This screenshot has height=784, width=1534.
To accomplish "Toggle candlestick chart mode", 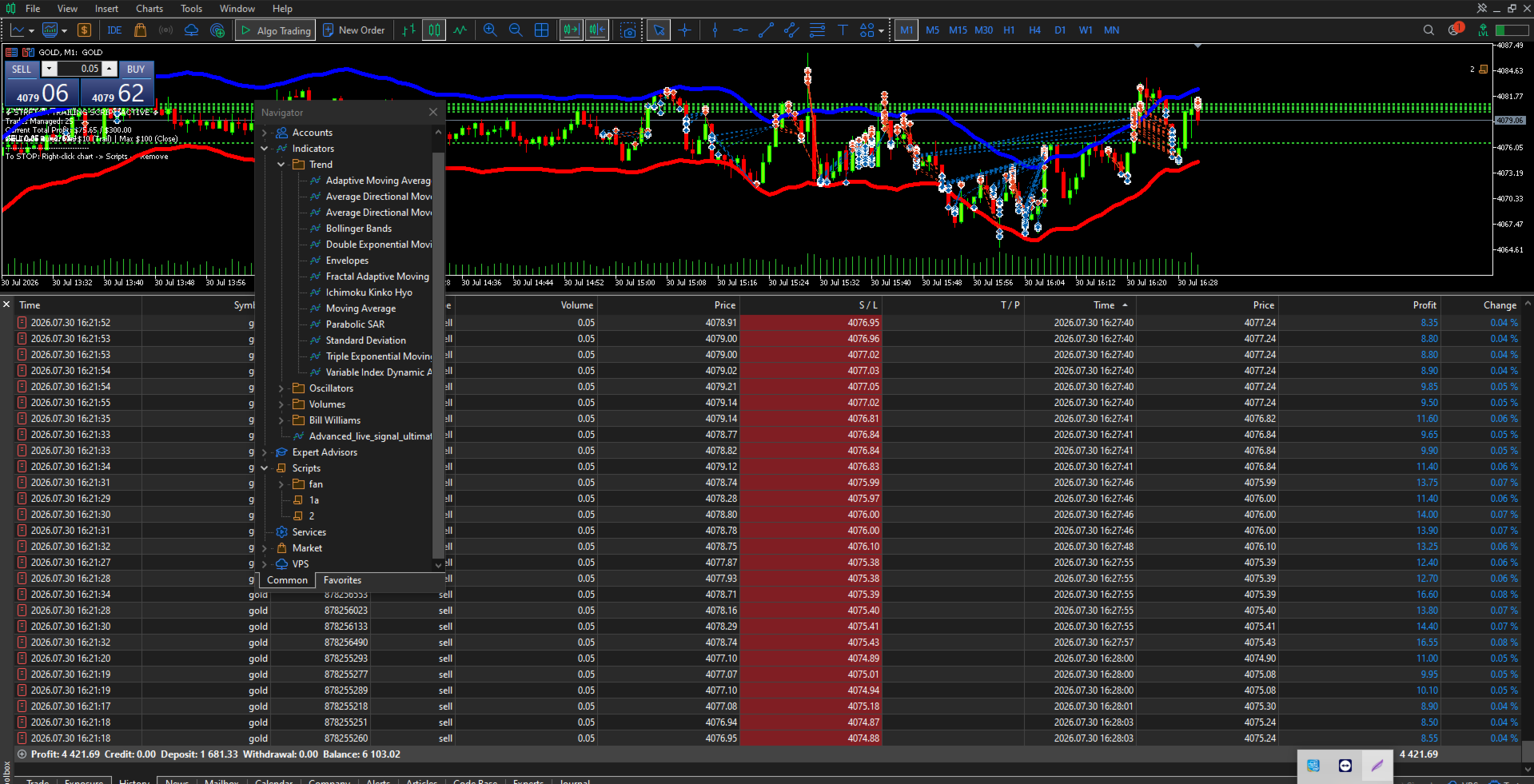I will pyautogui.click(x=434, y=30).
